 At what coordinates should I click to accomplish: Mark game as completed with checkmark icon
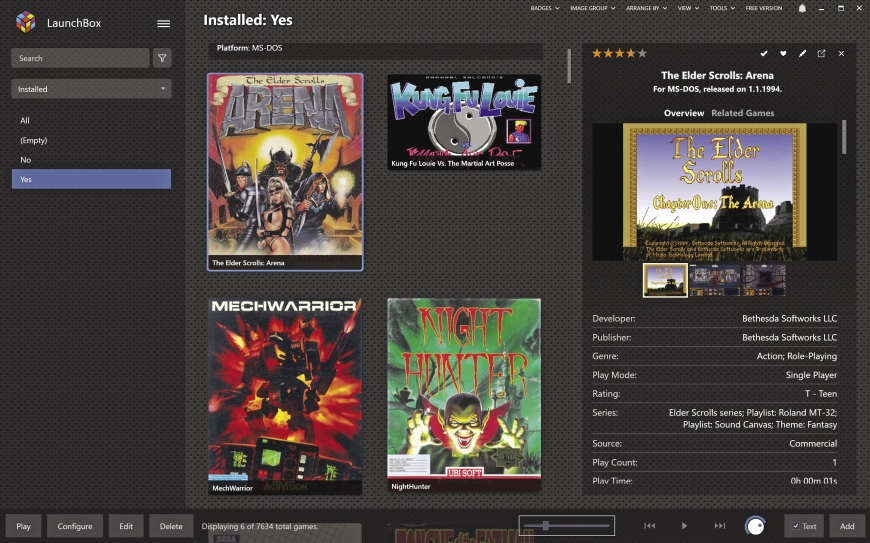coord(764,53)
